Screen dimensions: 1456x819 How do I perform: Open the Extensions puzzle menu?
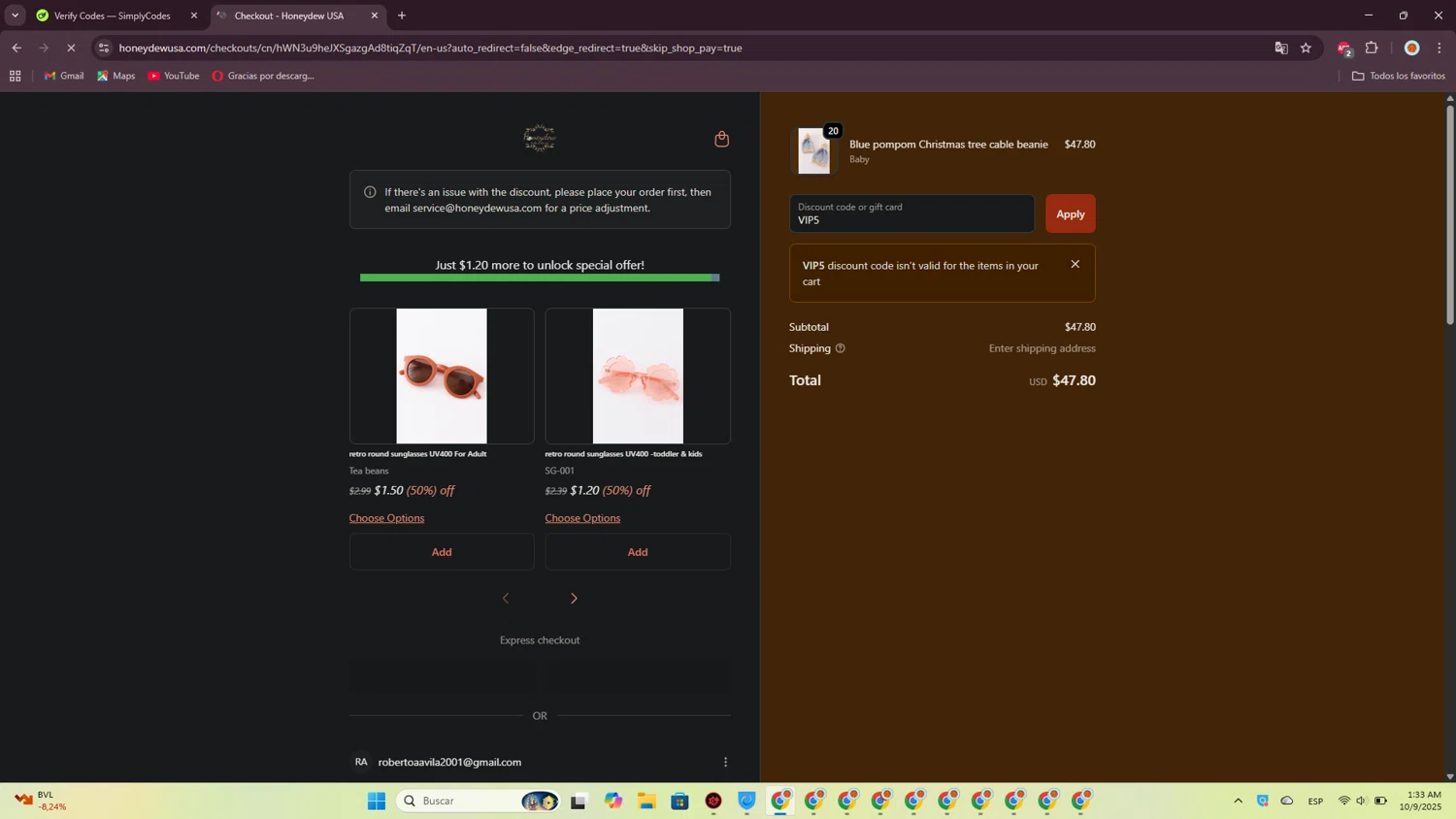point(1373,48)
